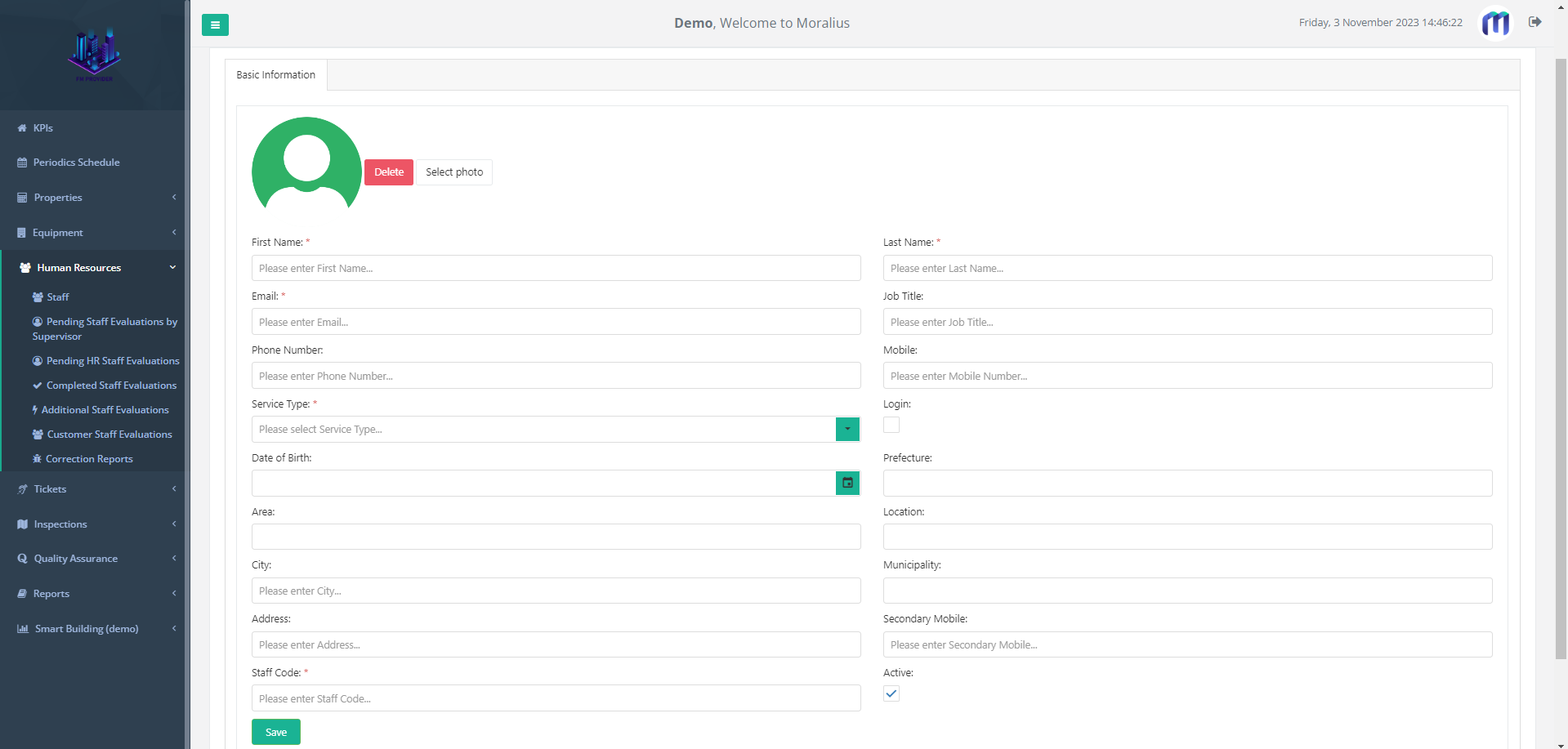Click the Phone Number input field

click(x=556, y=376)
